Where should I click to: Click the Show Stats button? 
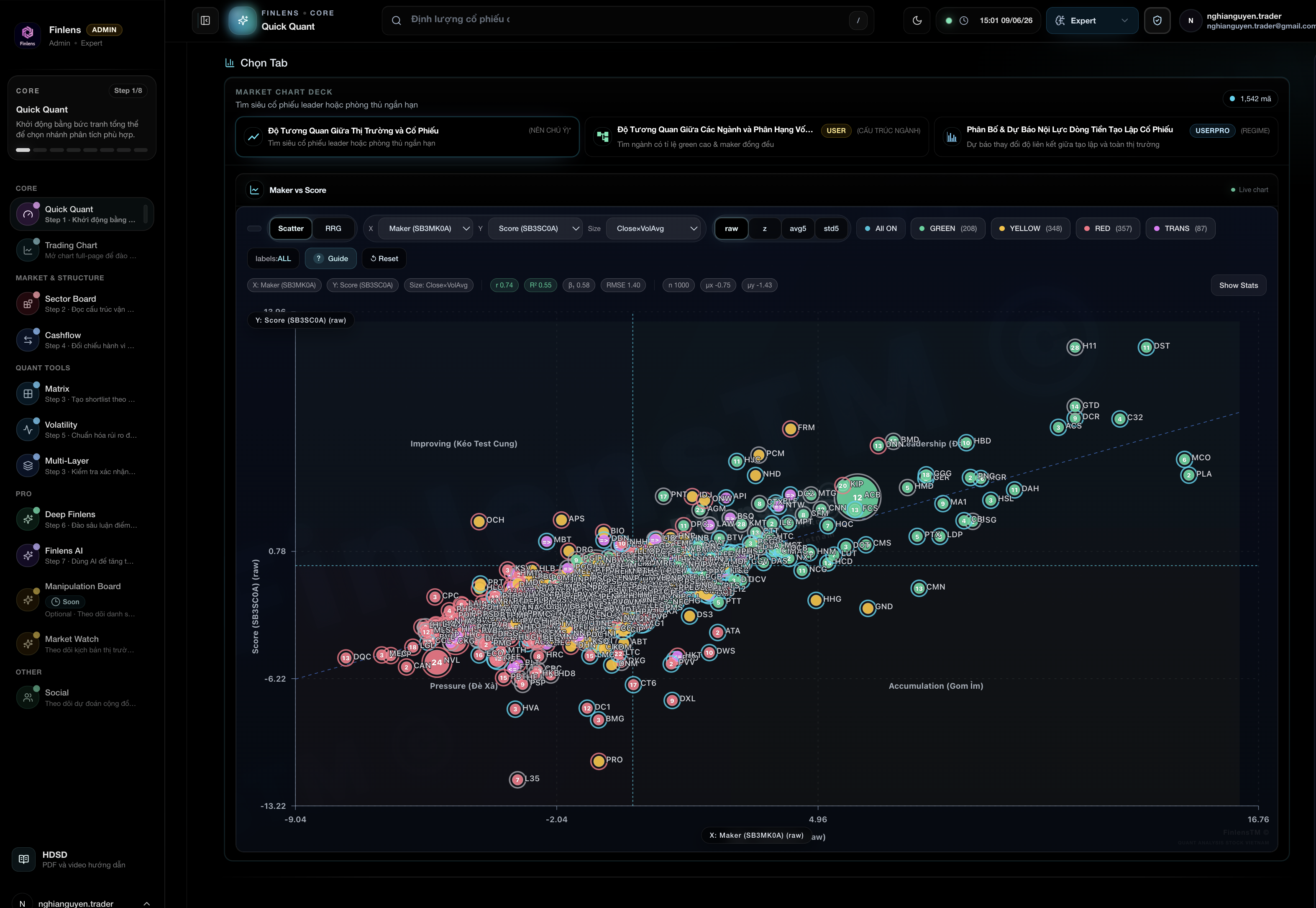(x=1238, y=285)
